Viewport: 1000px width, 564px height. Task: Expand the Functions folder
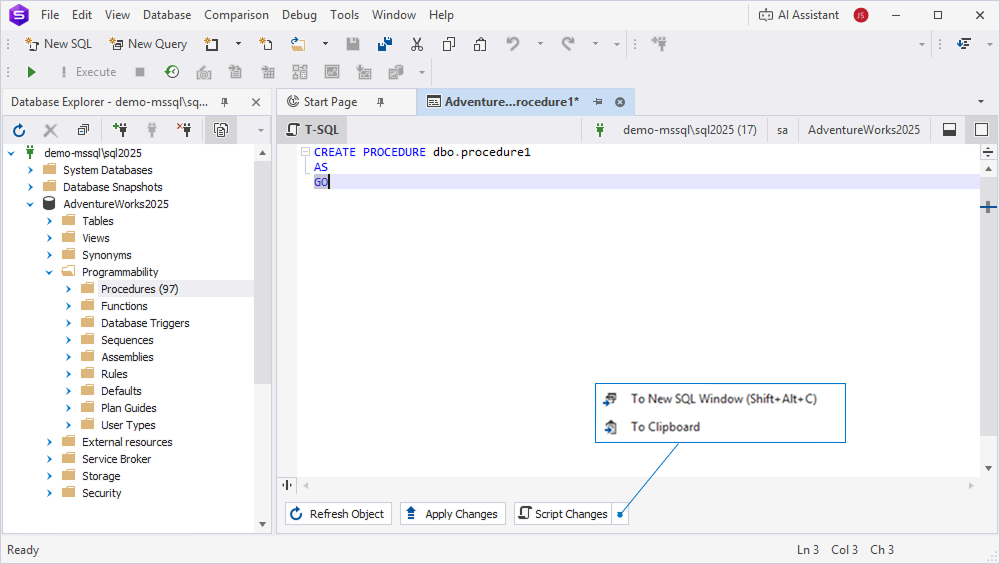(x=69, y=306)
